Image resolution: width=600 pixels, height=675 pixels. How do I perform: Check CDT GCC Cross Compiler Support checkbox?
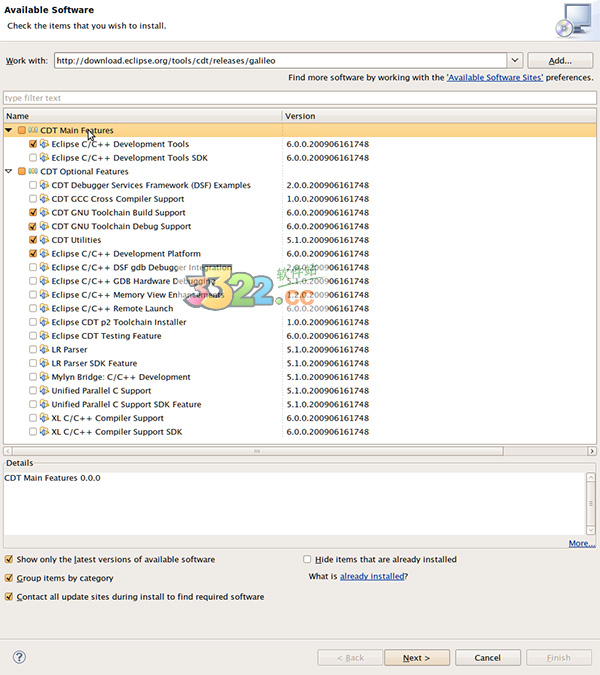[33, 199]
